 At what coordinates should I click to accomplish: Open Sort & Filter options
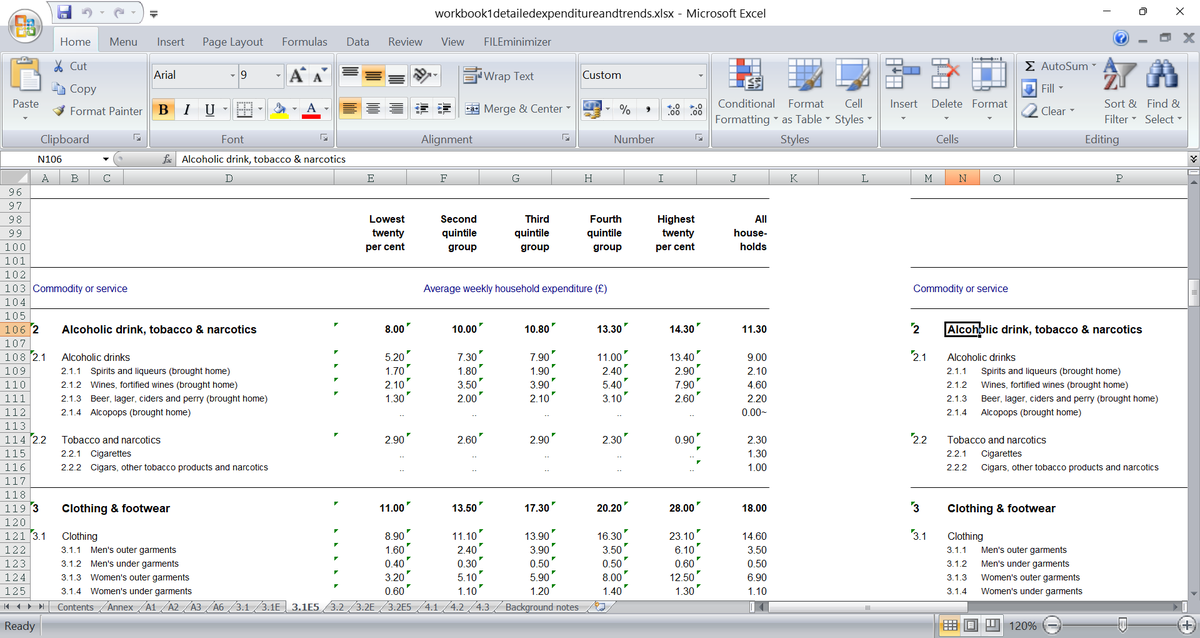[x=1120, y=90]
